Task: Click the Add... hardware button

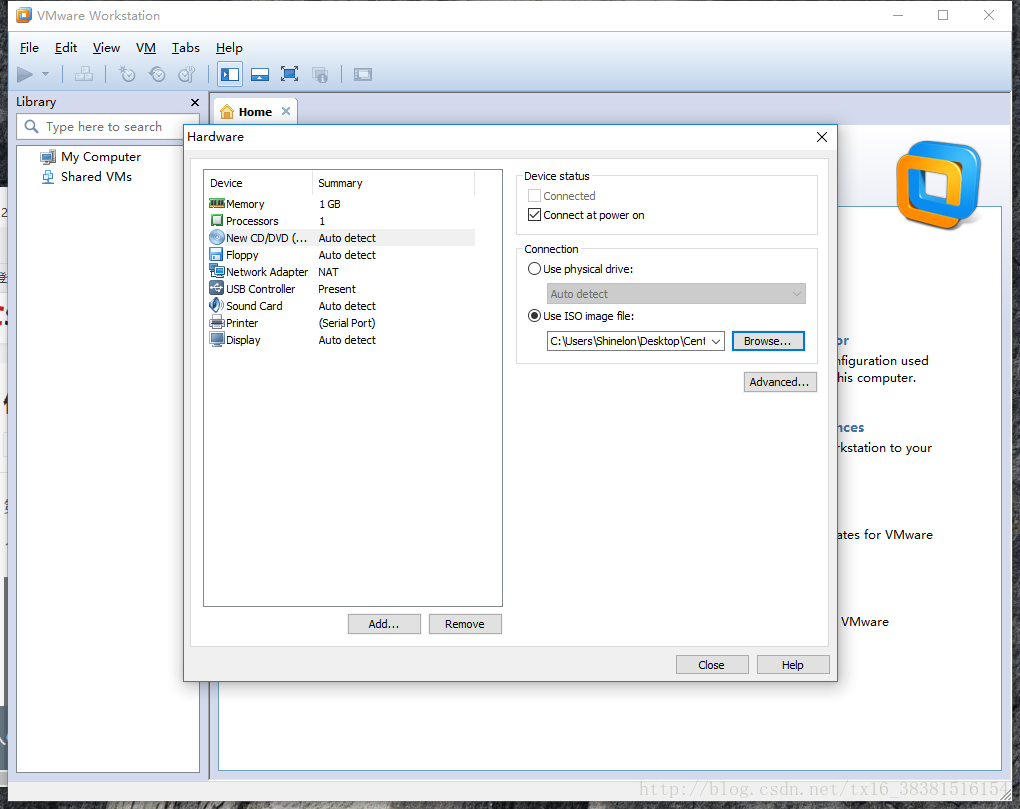Action: 384,624
